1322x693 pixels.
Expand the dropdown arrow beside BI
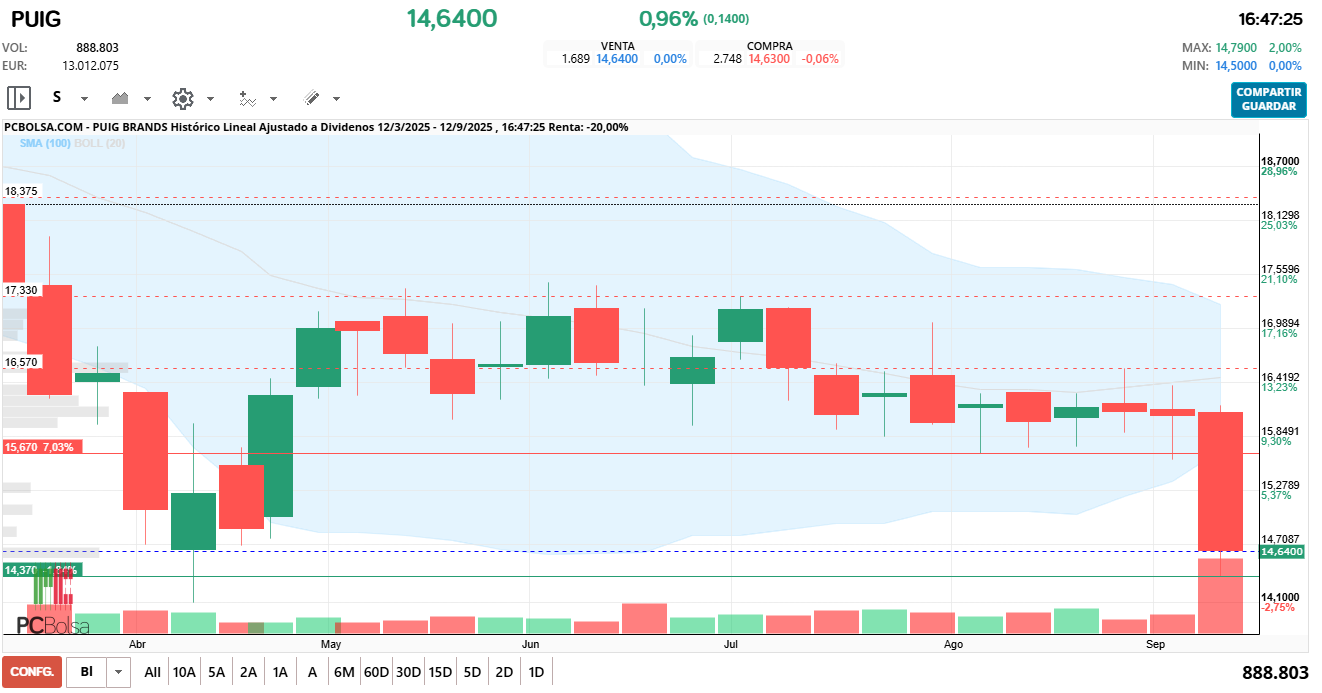point(119,672)
